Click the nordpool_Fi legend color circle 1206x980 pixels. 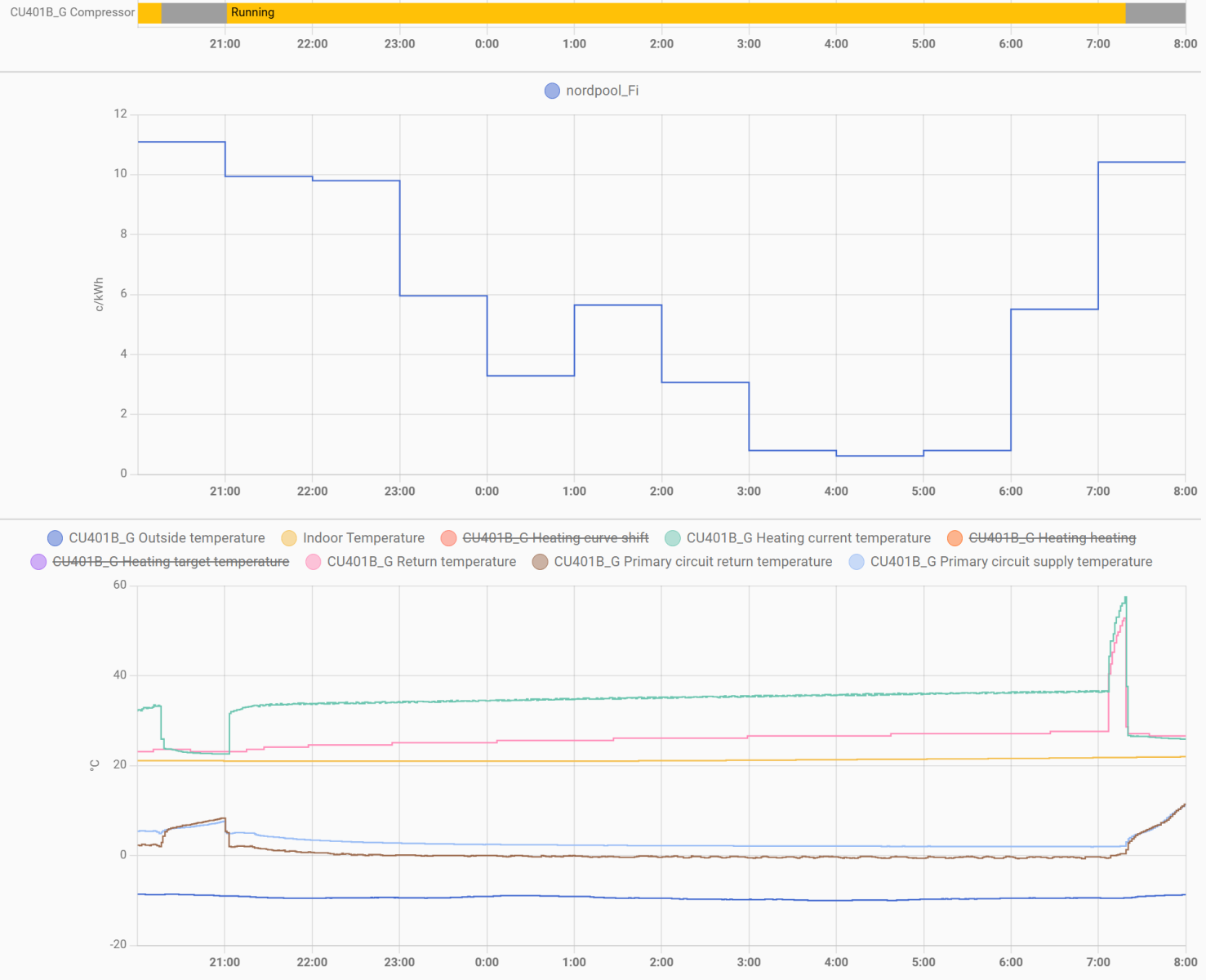tap(552, 91)
